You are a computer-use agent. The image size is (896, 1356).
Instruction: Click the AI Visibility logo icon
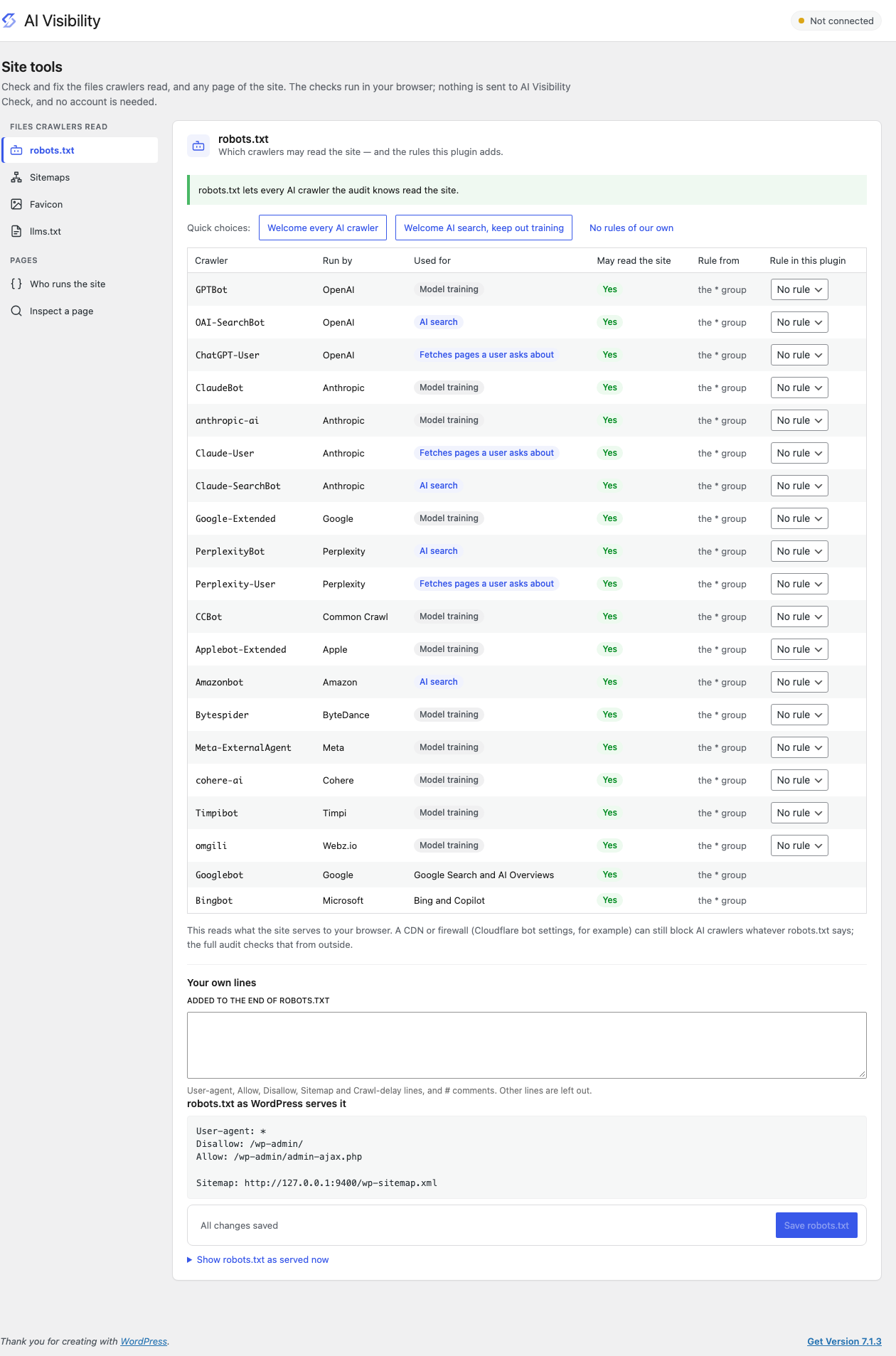9,21
